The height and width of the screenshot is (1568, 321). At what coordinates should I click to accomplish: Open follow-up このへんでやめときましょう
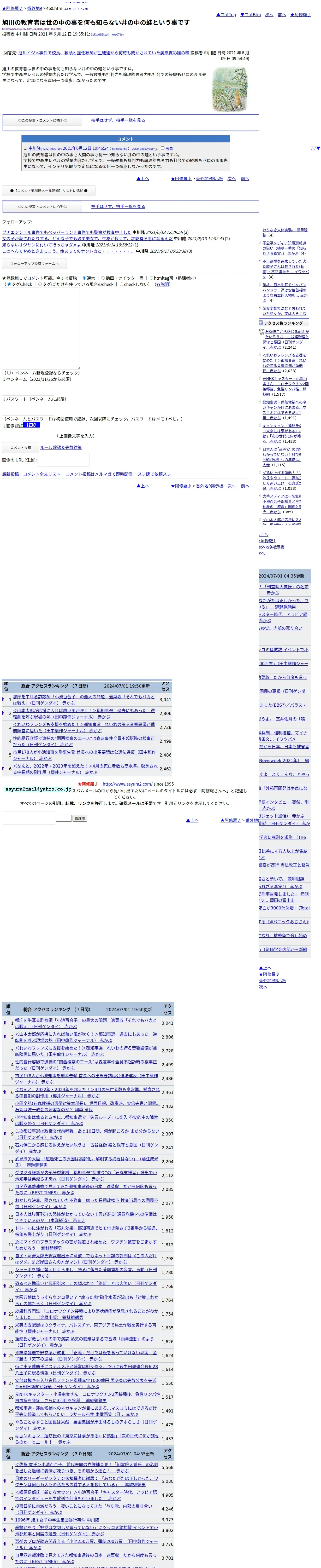click(68, 251)
